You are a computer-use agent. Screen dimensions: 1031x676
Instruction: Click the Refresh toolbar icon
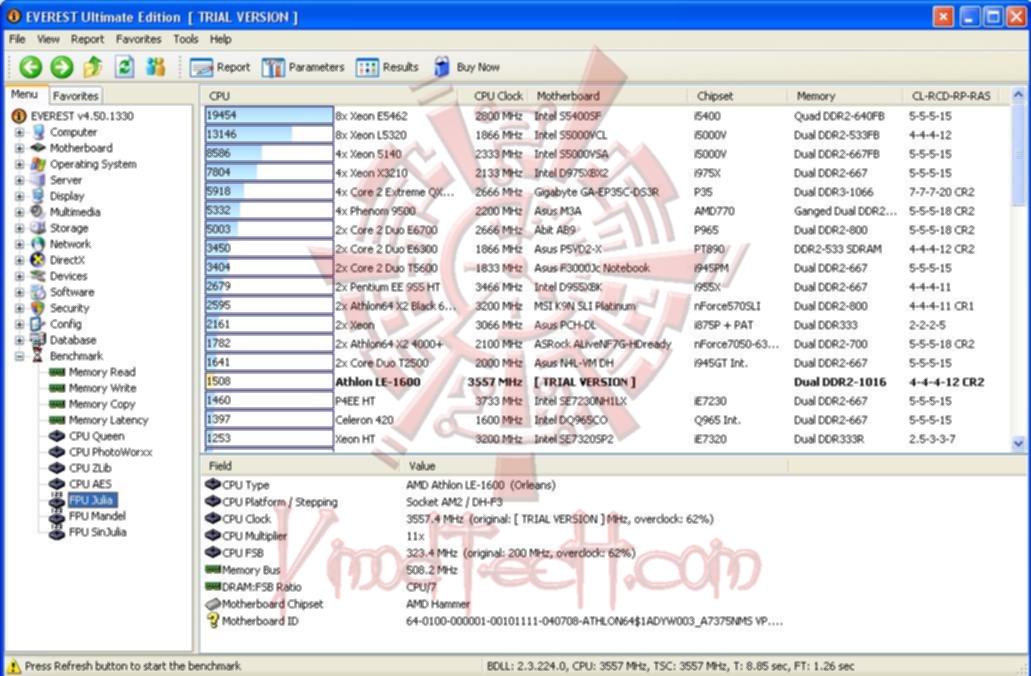pyautogui.click(x=124, y=66)
